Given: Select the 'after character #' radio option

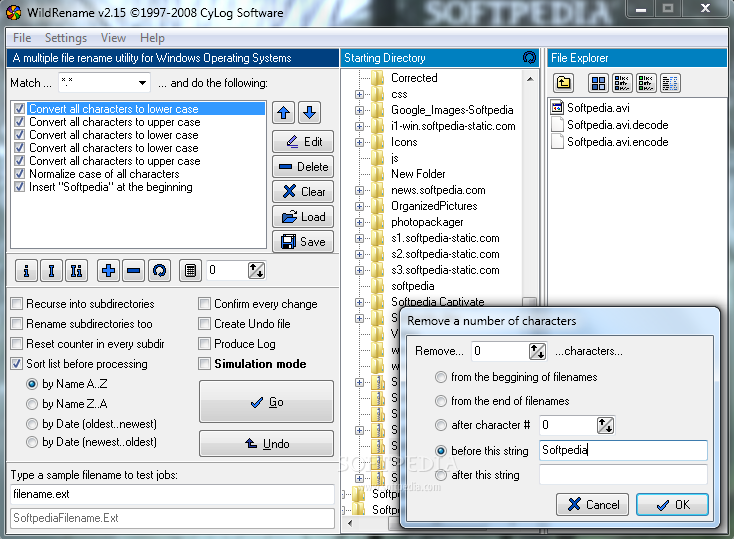Looking at the screenshot, I should tap(440, 425).
